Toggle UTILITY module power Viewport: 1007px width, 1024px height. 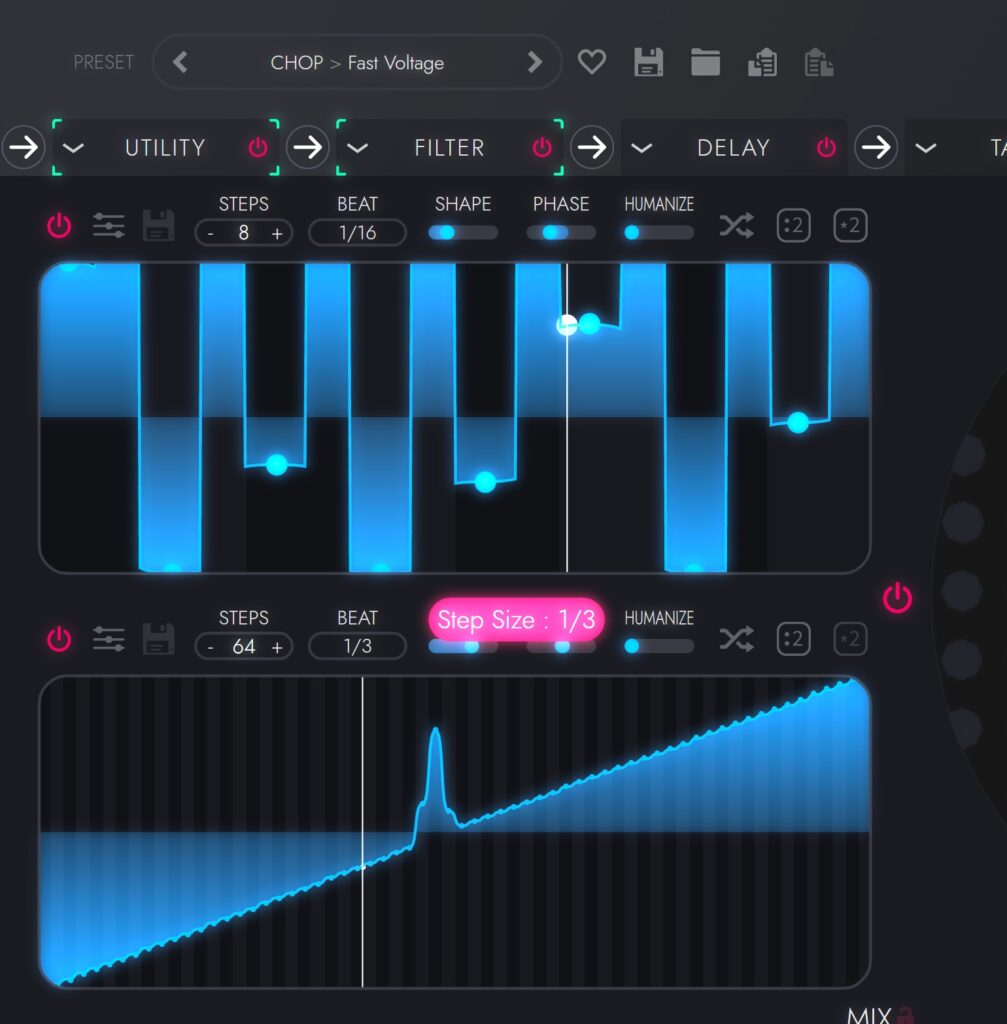coord(258,148)
